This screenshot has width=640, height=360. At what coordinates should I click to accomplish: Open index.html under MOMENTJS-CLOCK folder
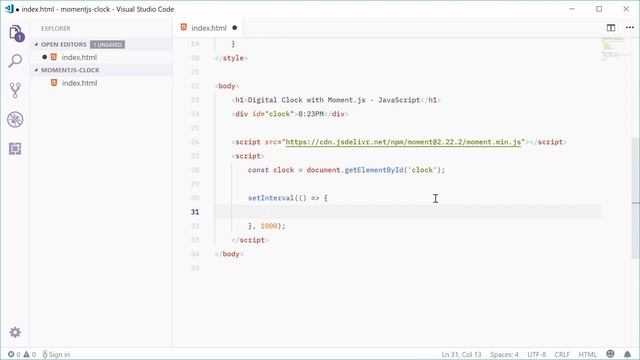pyautogui.click(x=79, y=83)
